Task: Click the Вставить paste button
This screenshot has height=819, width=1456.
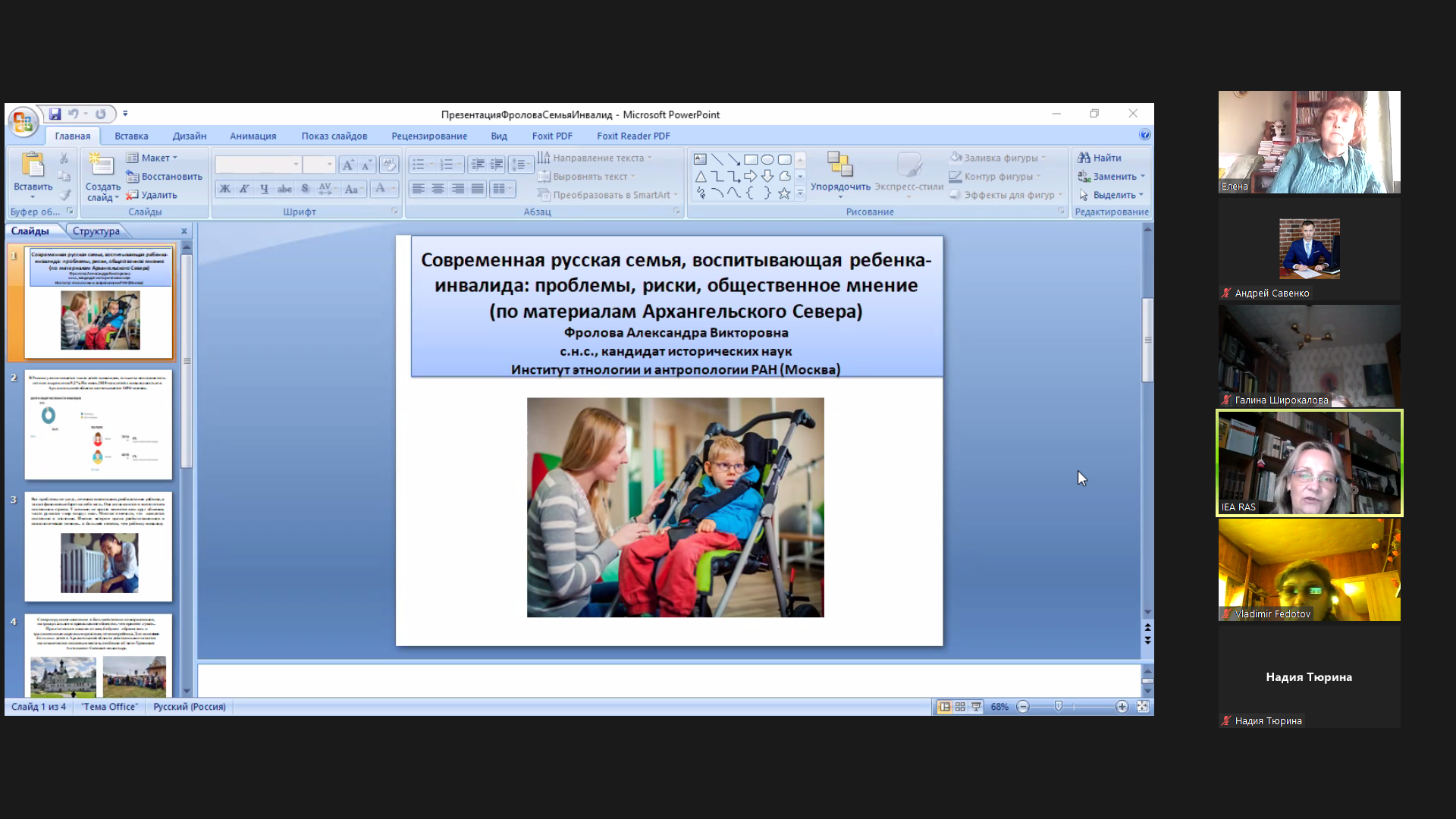Action: tap(33, 174)
